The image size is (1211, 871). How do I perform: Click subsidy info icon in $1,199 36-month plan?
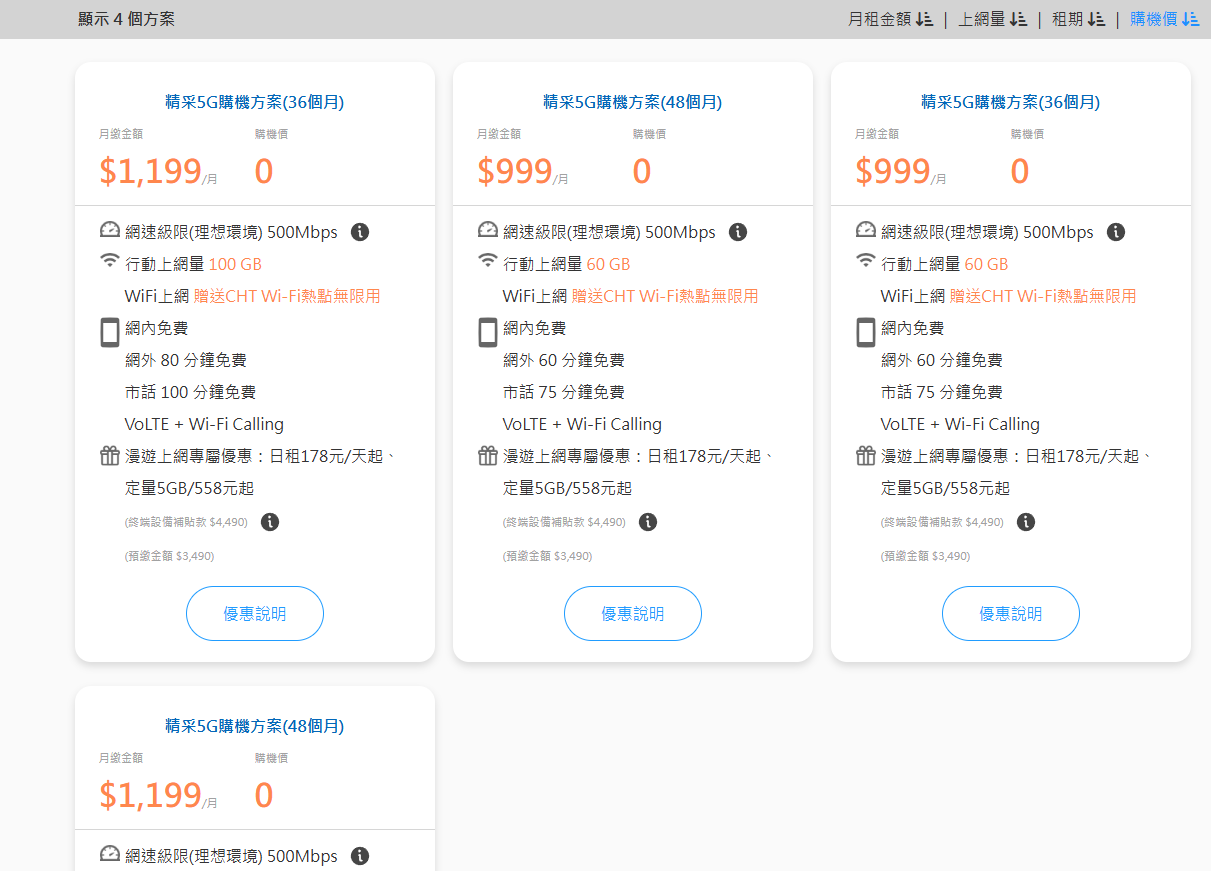pyautogui.click(x=270, y=522)
